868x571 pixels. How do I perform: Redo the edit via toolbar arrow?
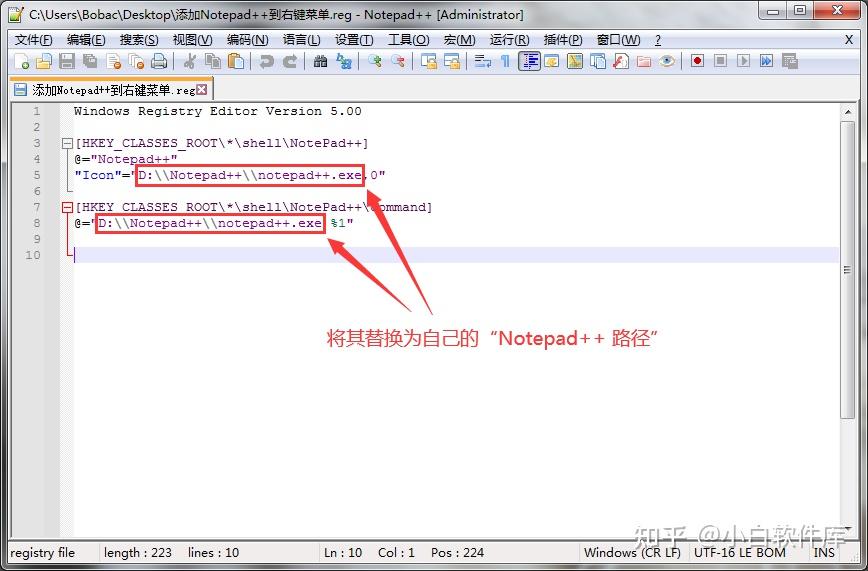pyautogui.click(x=290, y=61)
